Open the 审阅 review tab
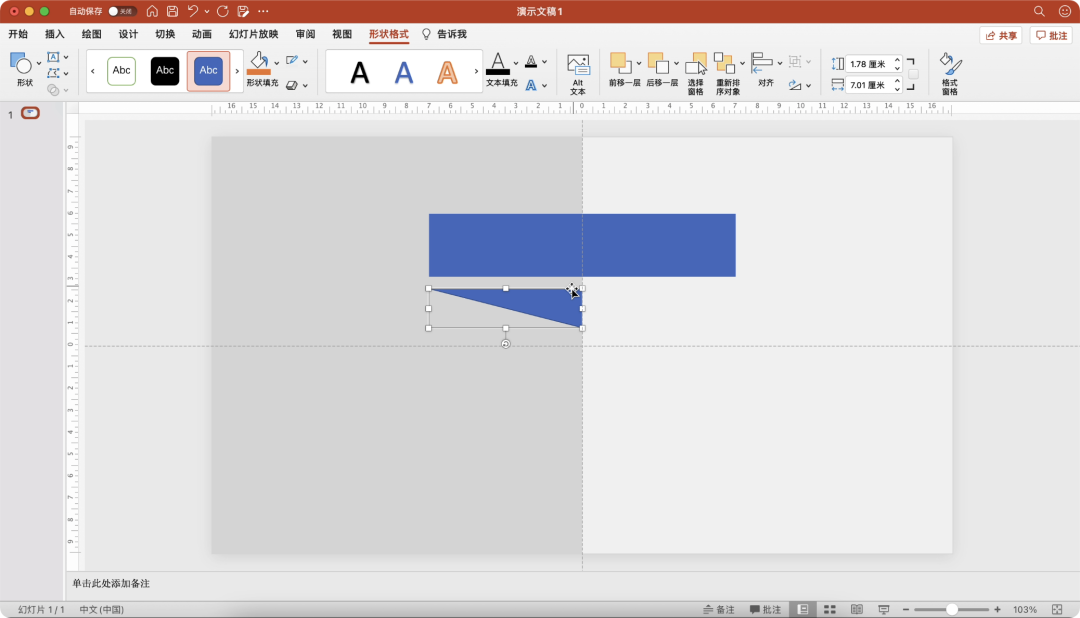 (305, 34)
